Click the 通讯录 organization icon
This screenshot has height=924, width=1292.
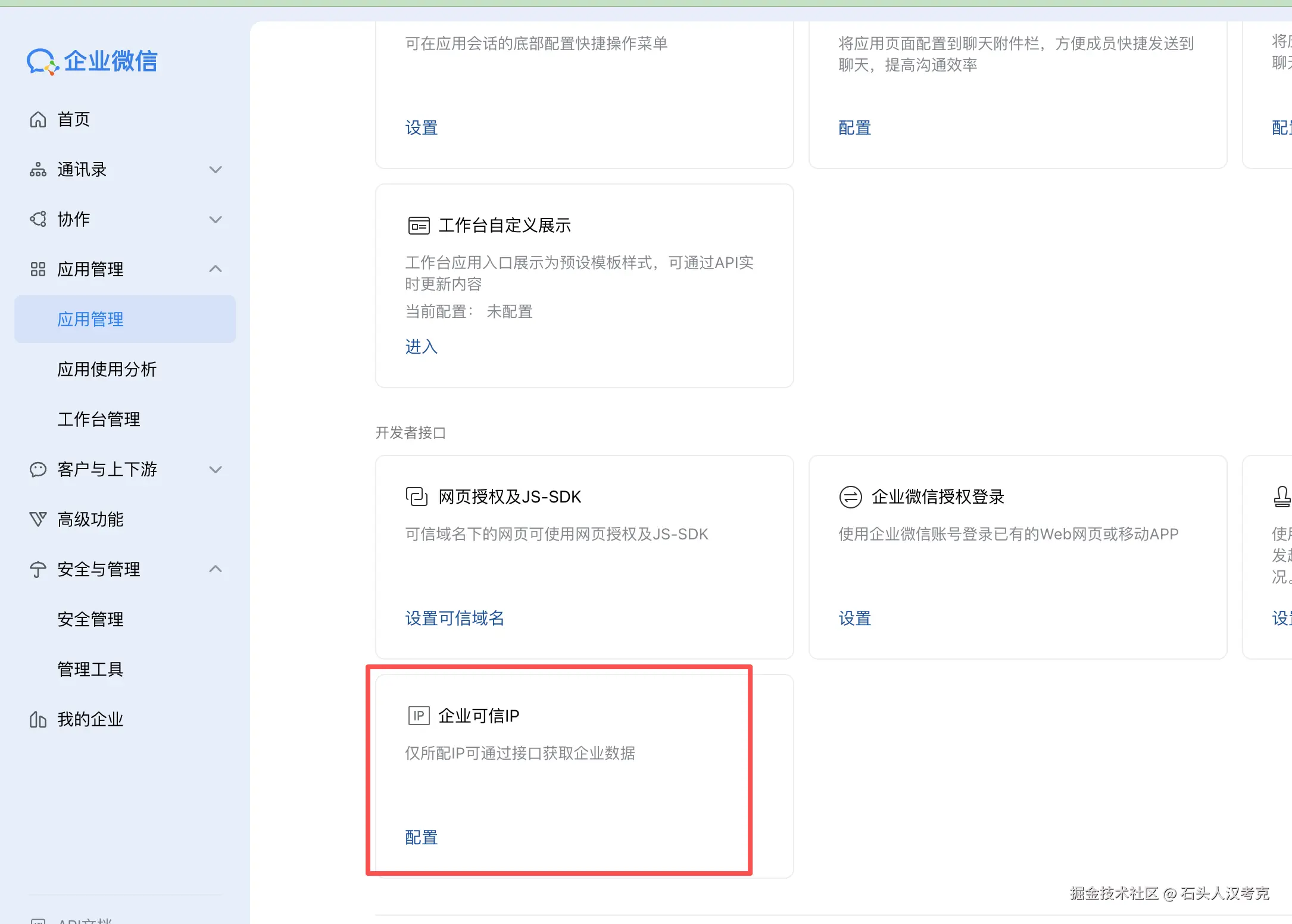38,170
